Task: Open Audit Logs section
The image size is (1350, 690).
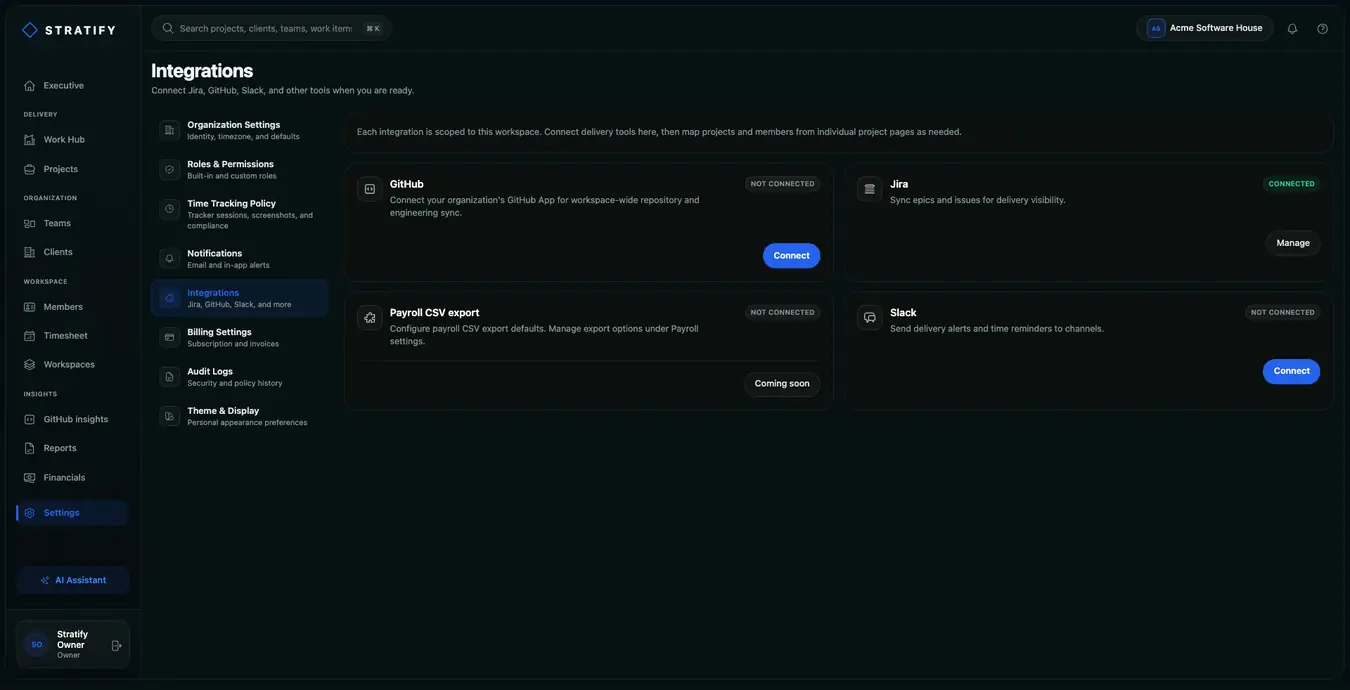Action: (240, 377)
